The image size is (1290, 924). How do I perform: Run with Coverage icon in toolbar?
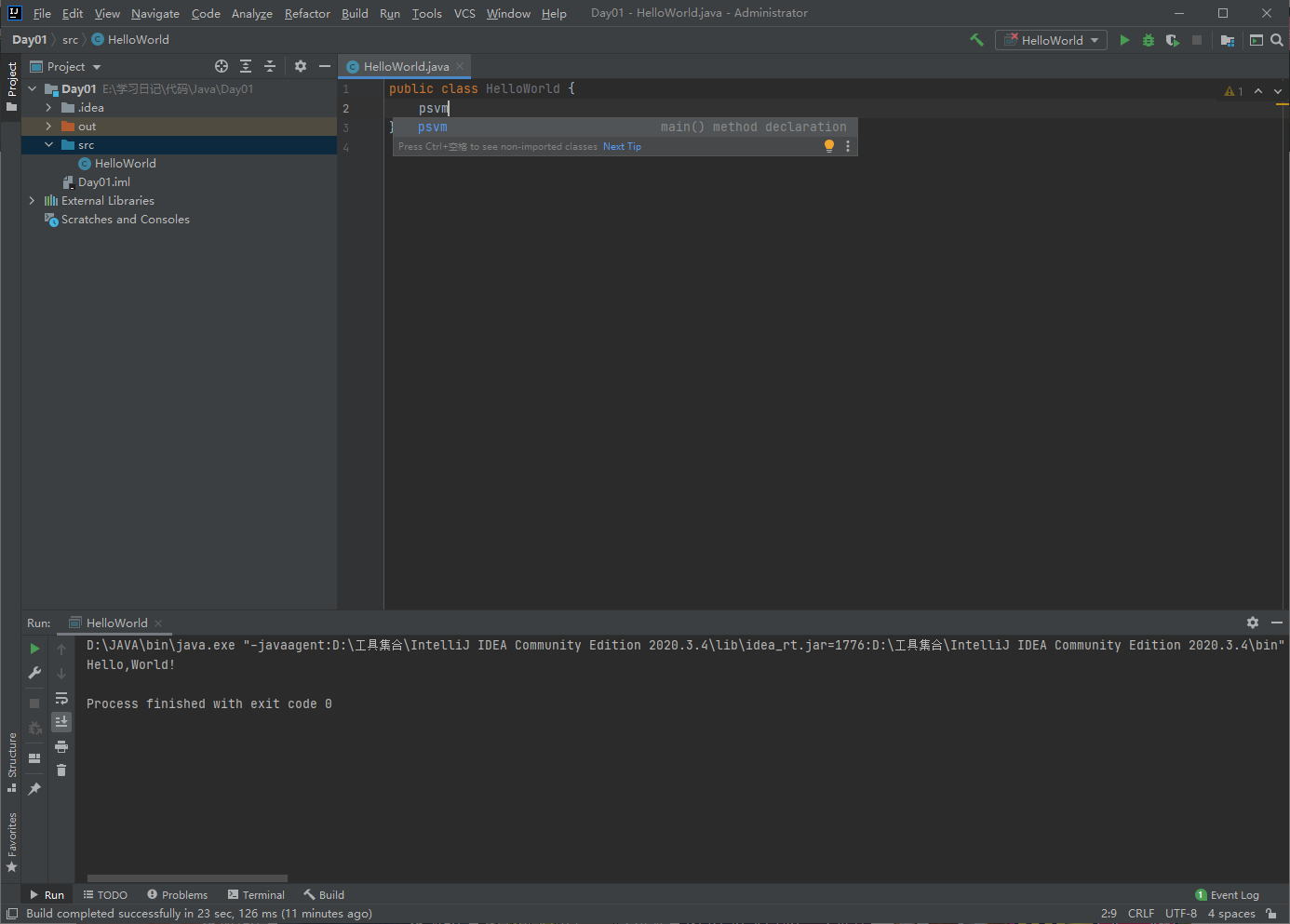click(1173, 40)
